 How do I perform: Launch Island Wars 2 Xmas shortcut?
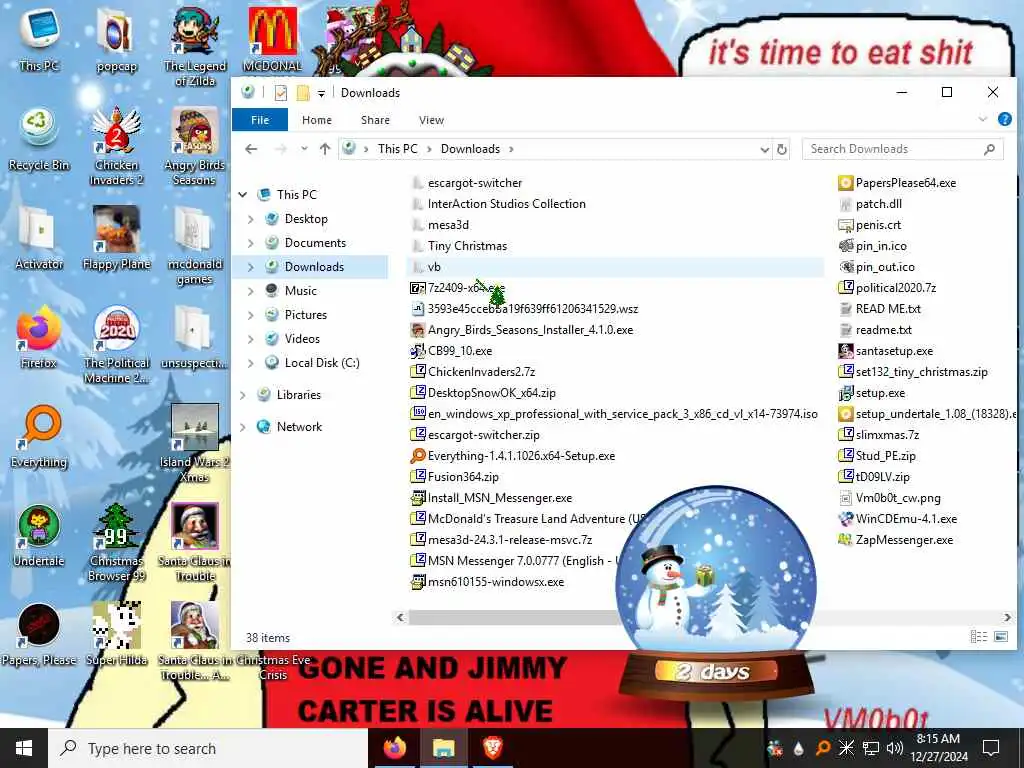(195, 444)
